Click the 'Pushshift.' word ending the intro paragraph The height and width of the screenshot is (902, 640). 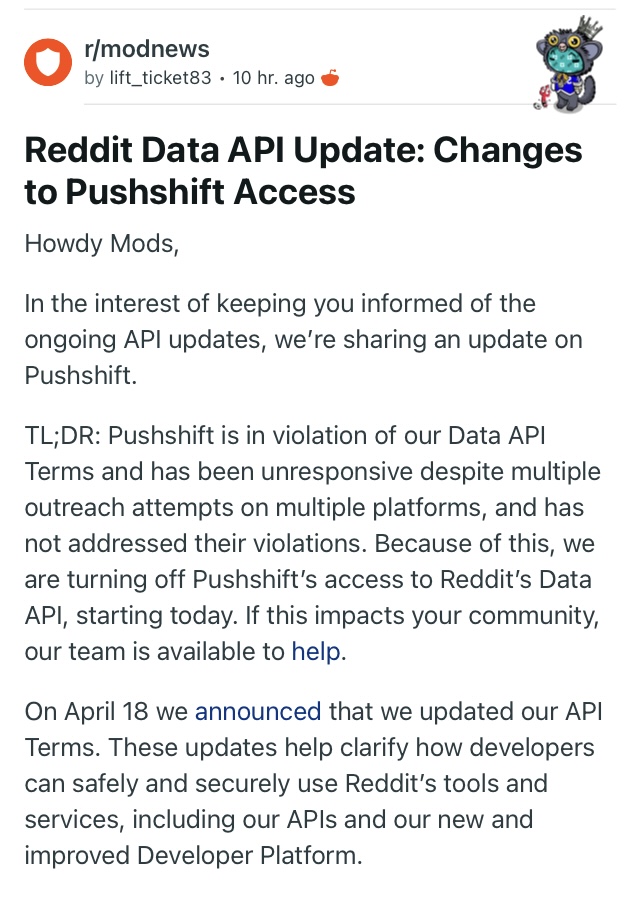coord(81,376)
